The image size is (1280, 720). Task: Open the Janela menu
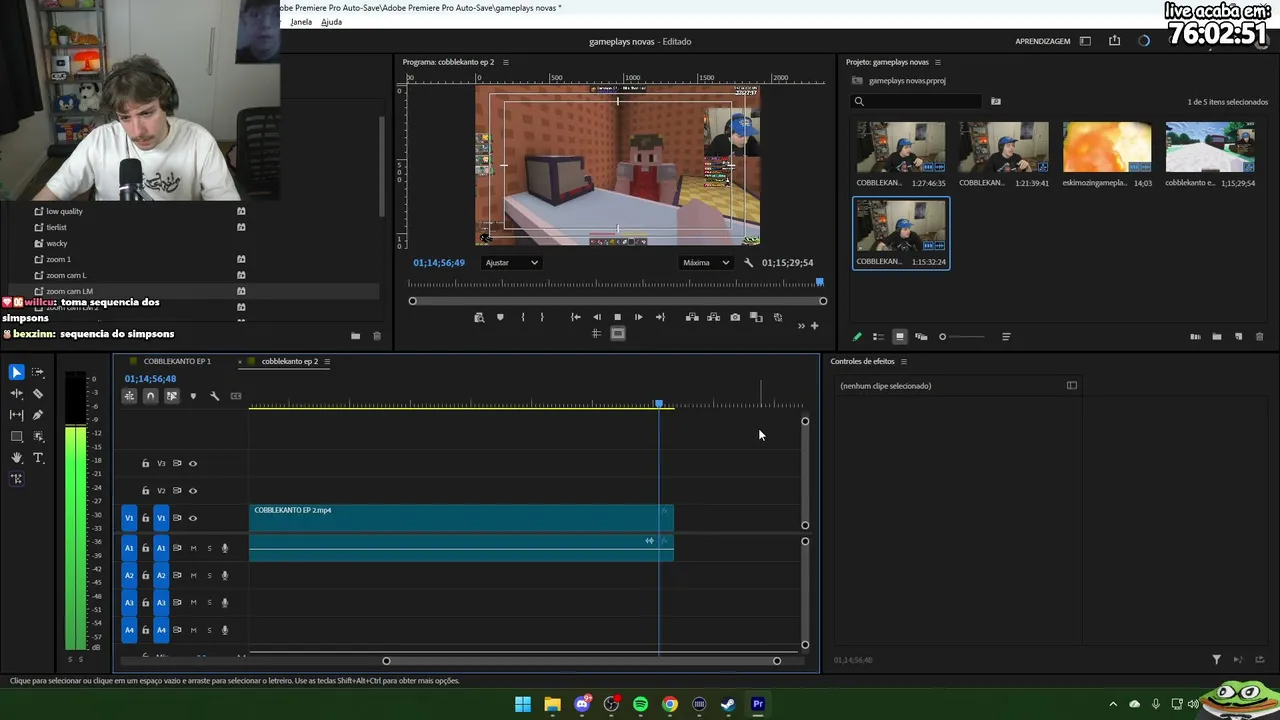(301, 22)
